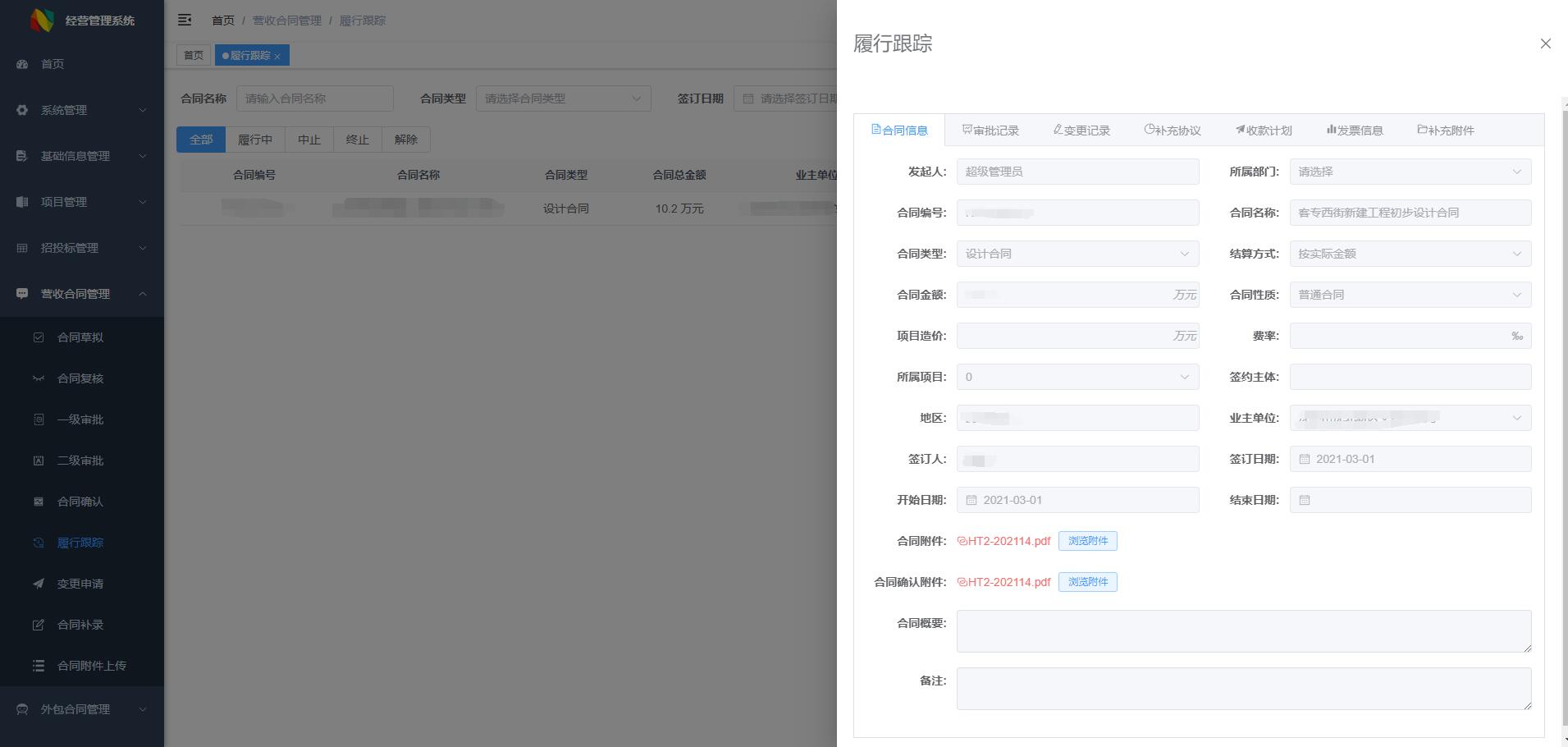Switch to the 变更记录 tab
Viewport: 1568px width, 747px height.
tap(1081, 131)
